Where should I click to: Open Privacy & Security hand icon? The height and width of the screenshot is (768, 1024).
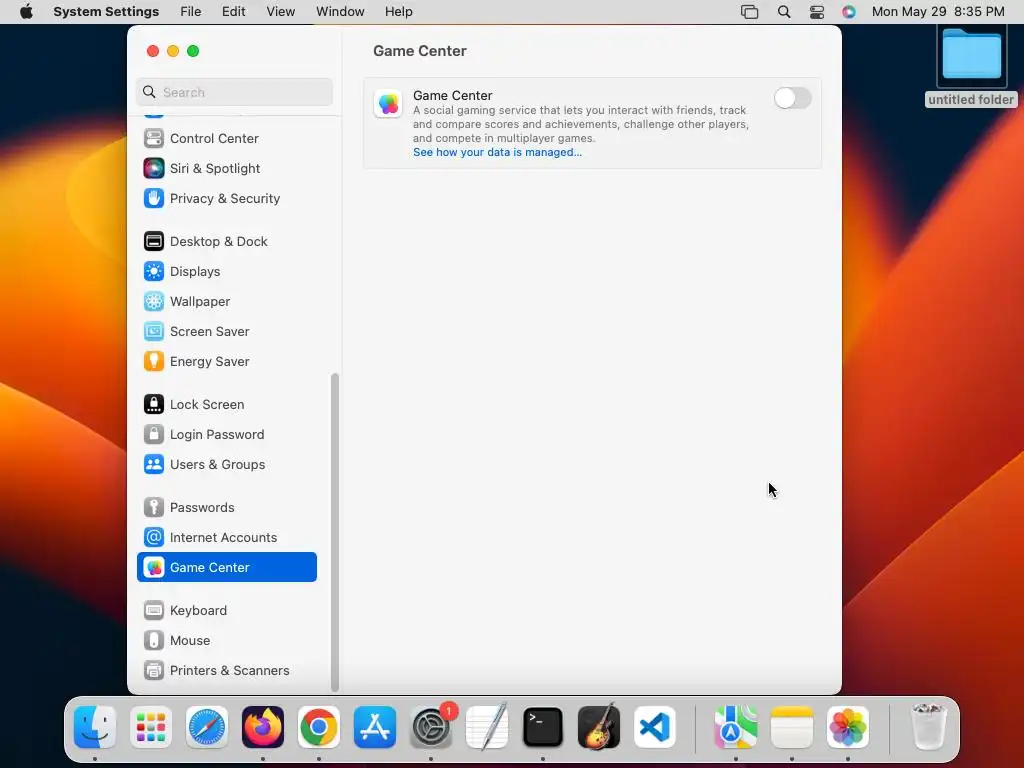(x=153, y=199)
